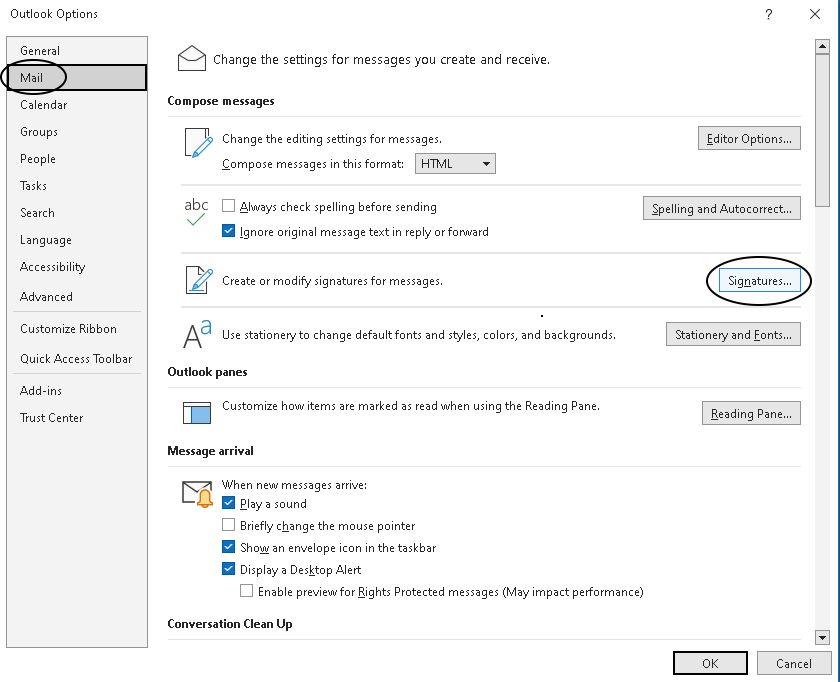The height and width of the screenshot is (682, 840).
Task: Select the General options category
Action: [77, 50]
